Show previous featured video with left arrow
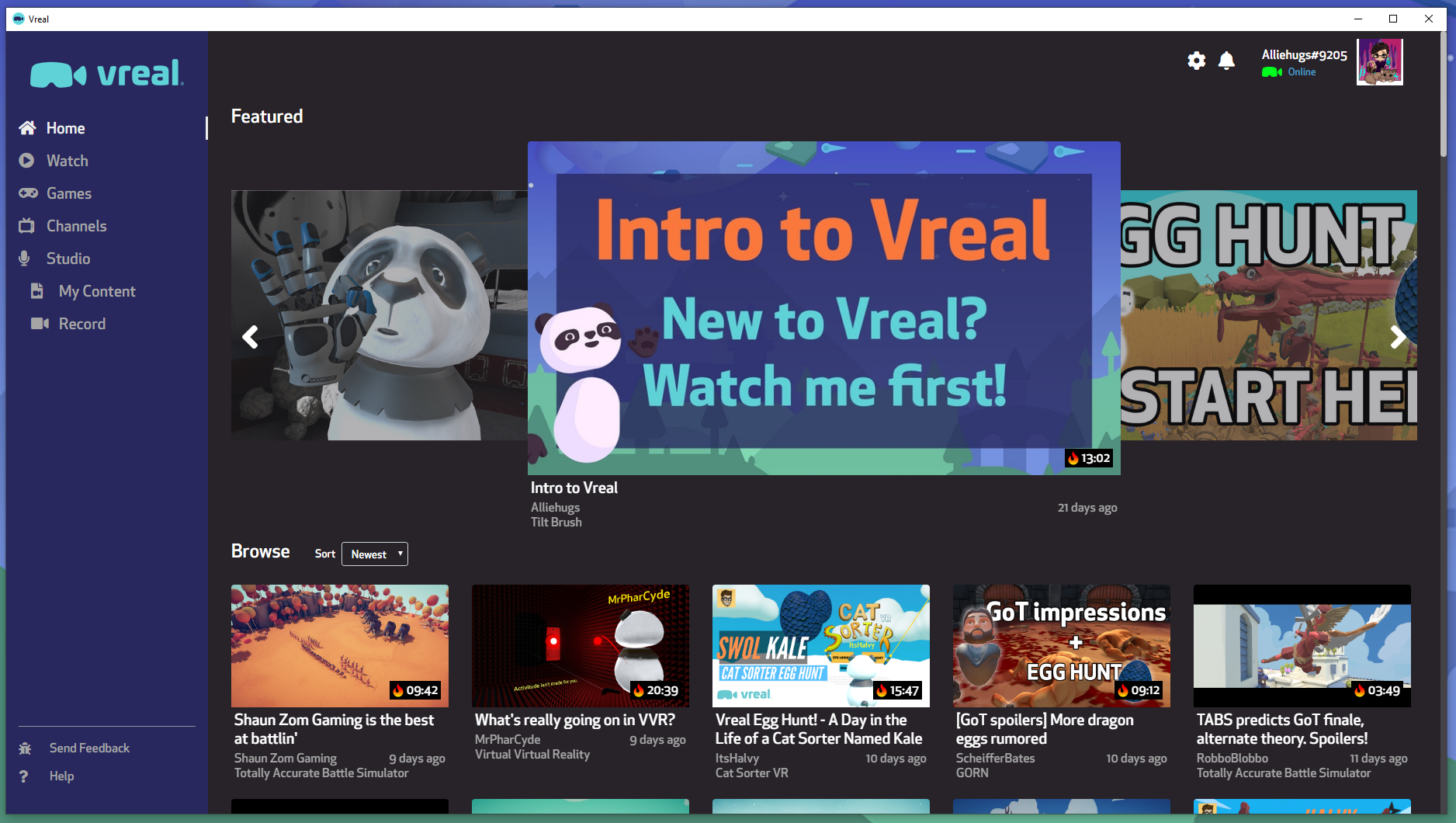Screen dimensions: 1456x823 [250, 337]
